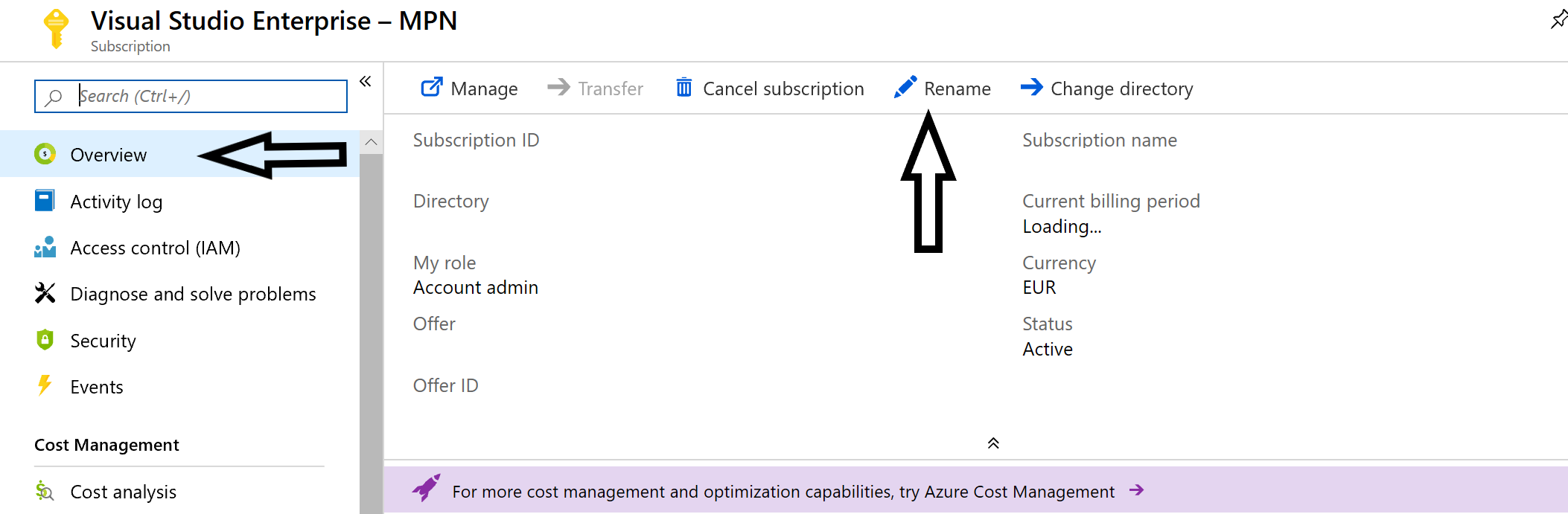Viewport: 1568px width, 514px height.
Task: Click the wrench and screwdriver icon
Action: (x=45, y=293)
